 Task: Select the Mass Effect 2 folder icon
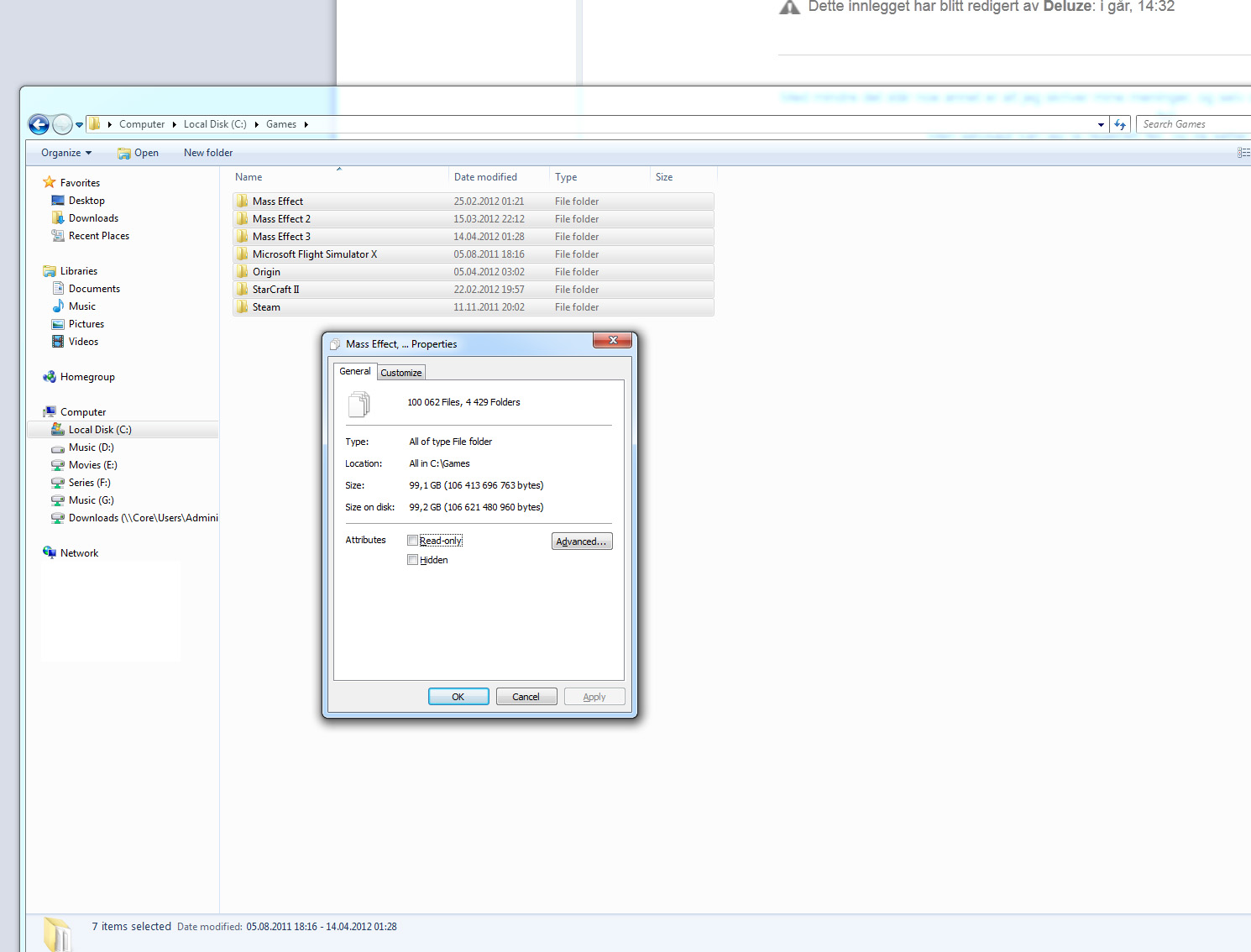click(x=243, y=219)
